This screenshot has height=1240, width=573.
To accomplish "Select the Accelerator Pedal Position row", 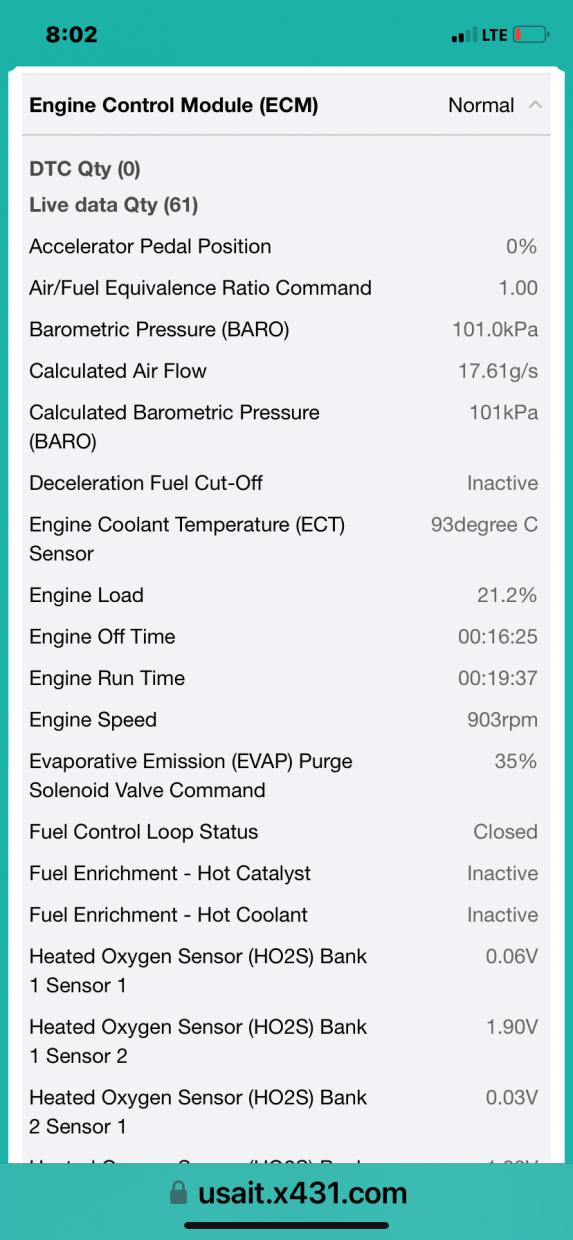I will tap(286, 246).
